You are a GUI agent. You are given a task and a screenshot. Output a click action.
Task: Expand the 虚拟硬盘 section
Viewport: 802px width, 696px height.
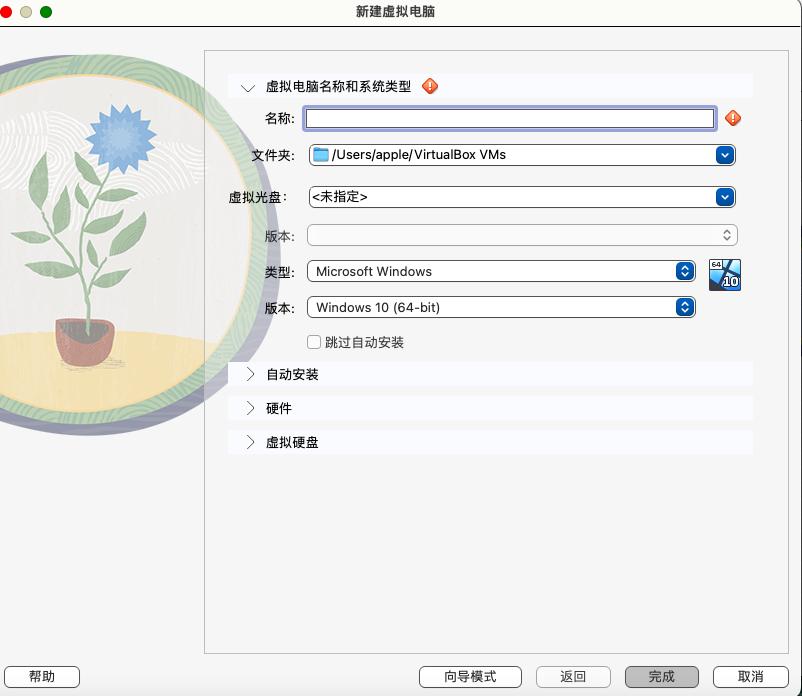pyautogui.click(x=250, y=442)
